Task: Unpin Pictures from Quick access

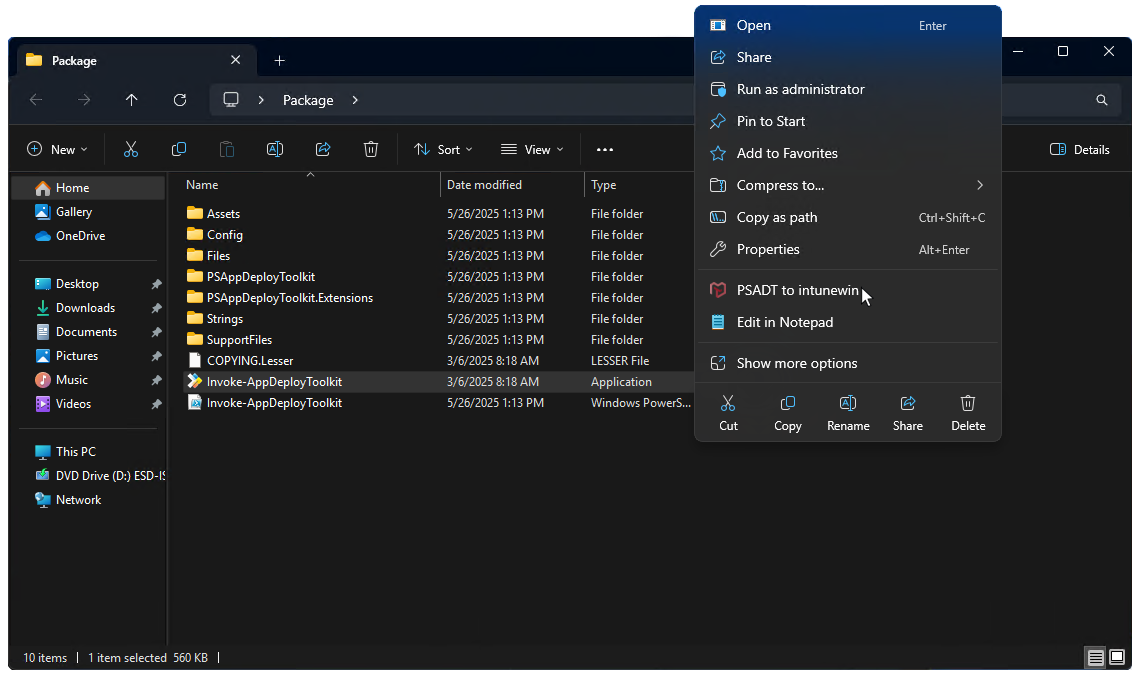Action: 156,356
